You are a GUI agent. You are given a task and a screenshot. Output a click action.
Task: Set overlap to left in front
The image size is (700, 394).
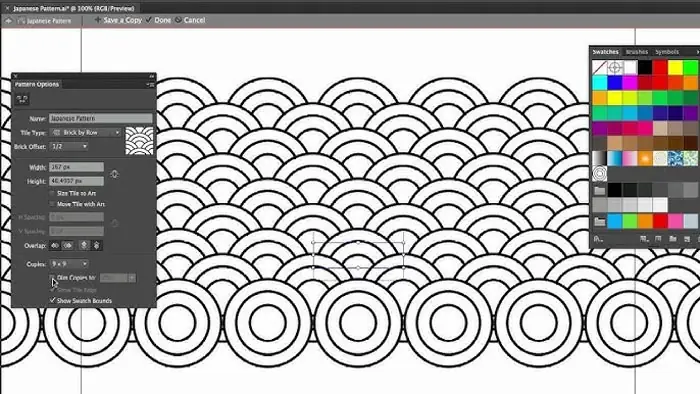pyautogui.click(x=55, y=245)
